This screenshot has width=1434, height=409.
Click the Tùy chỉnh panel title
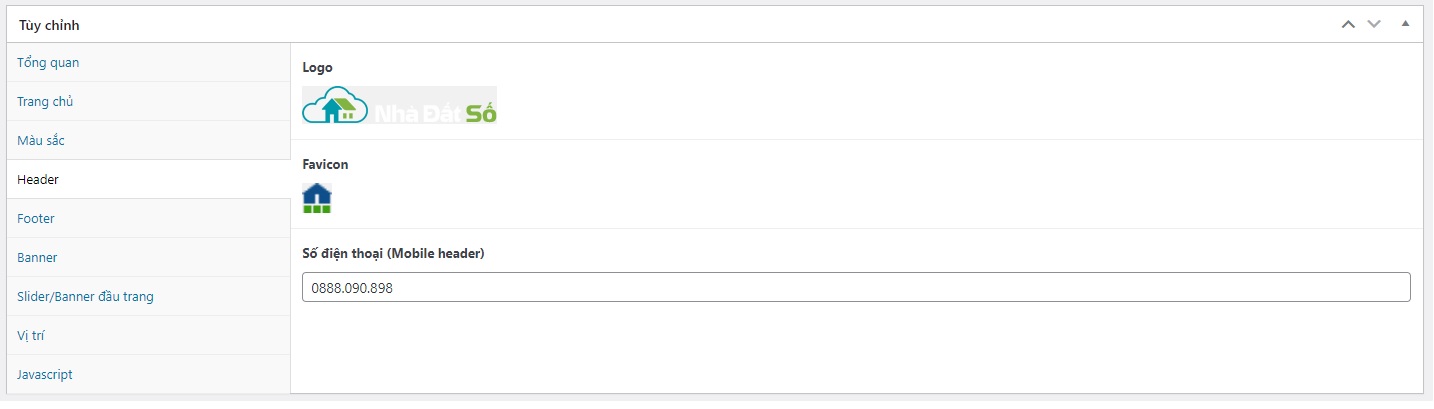(49, 25)
